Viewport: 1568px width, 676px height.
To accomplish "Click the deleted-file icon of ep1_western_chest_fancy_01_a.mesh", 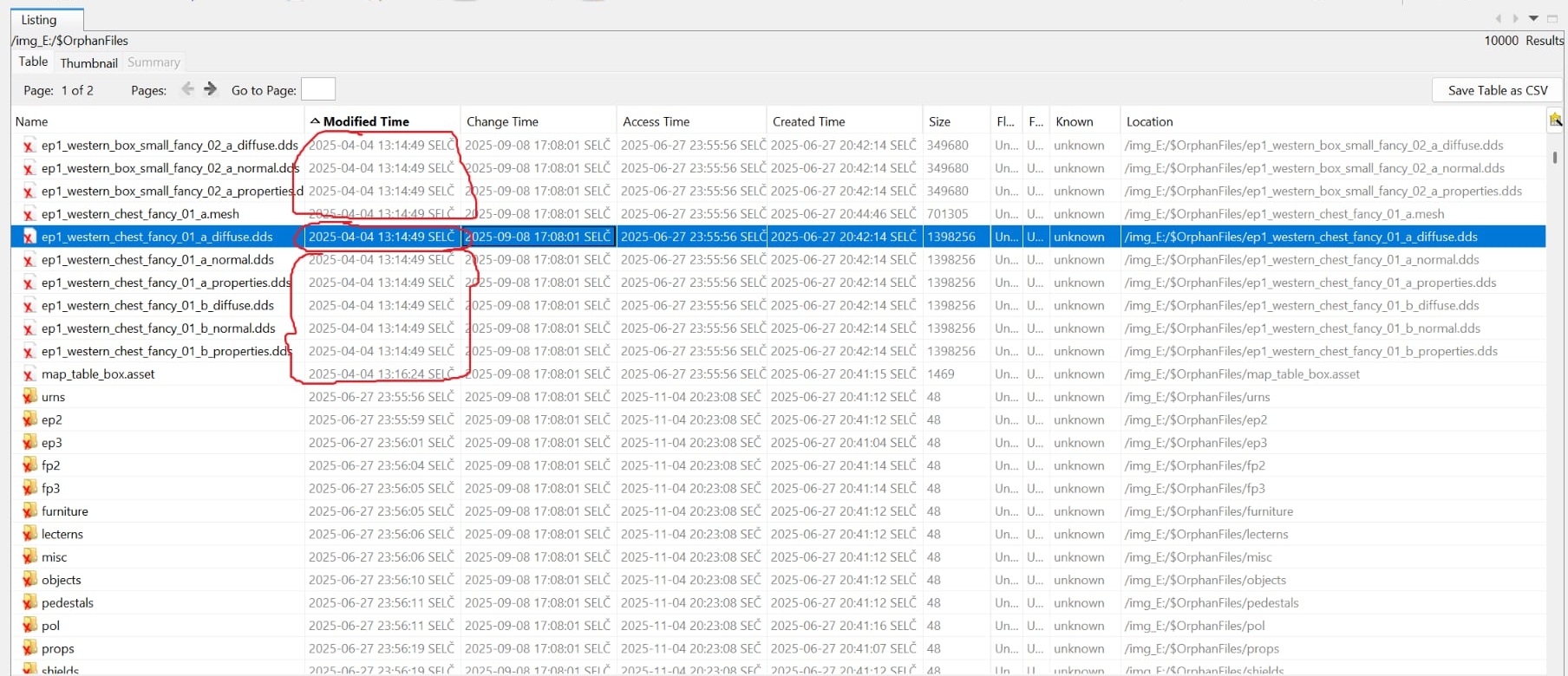I will click(29, 214).
